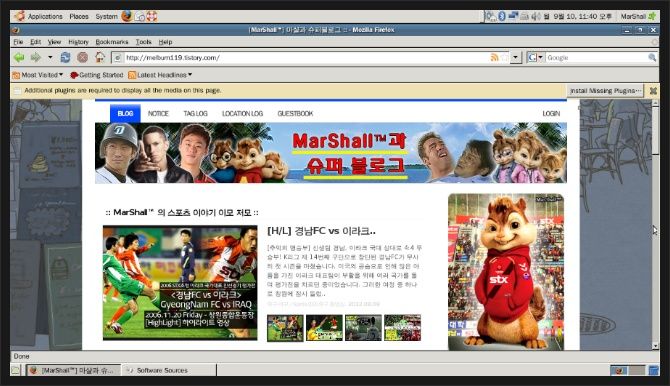Open the History menu
Image resolution: width=670 pixels, height=386 pixels.
tap(78, 42)
